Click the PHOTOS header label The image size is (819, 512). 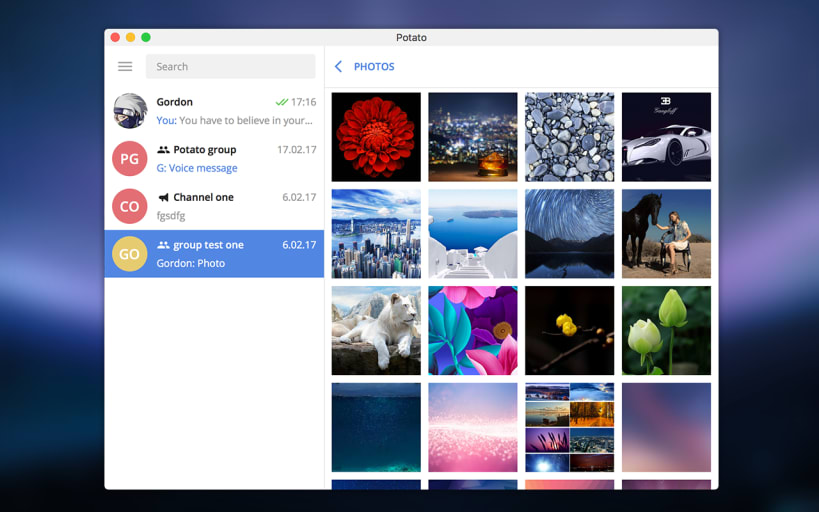pyautogui.click(x=374, y=66)
